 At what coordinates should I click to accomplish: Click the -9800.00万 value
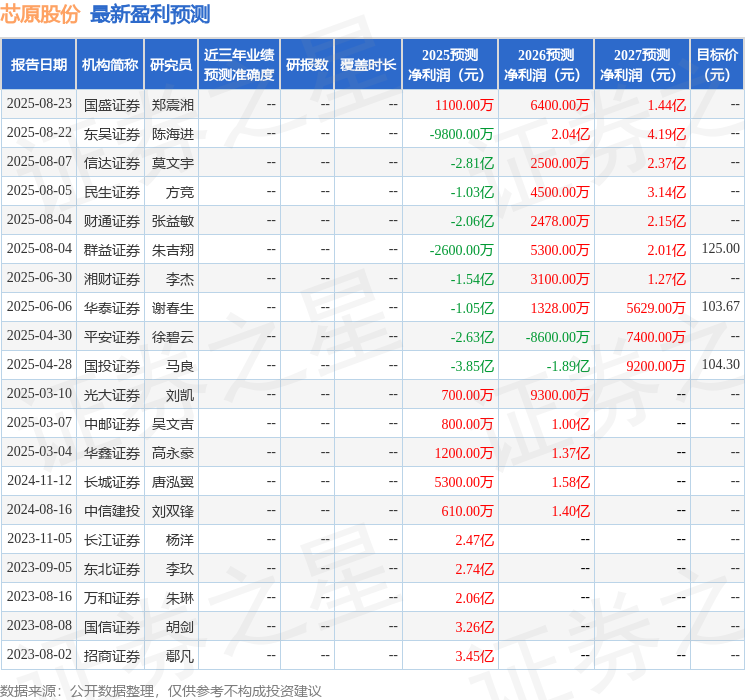pyautogui.click(x=461, y=134)
